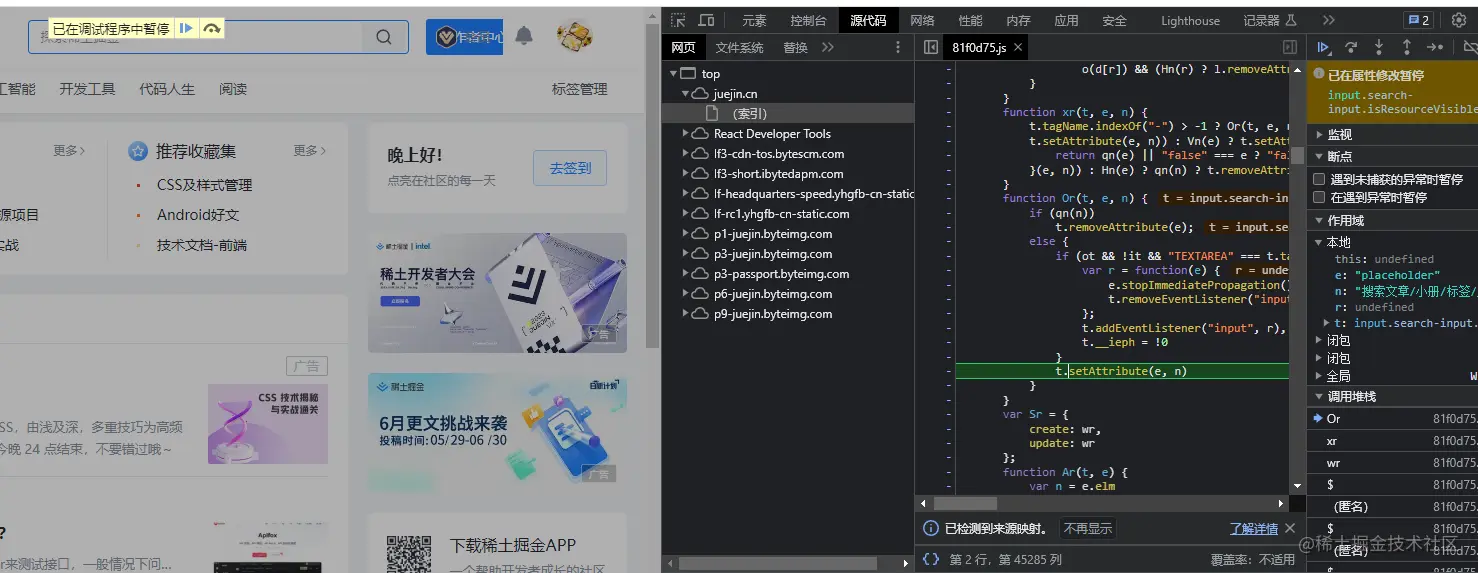Collapse the top frame tree node
Screen dimensions: 1478x573
(673, 74)
